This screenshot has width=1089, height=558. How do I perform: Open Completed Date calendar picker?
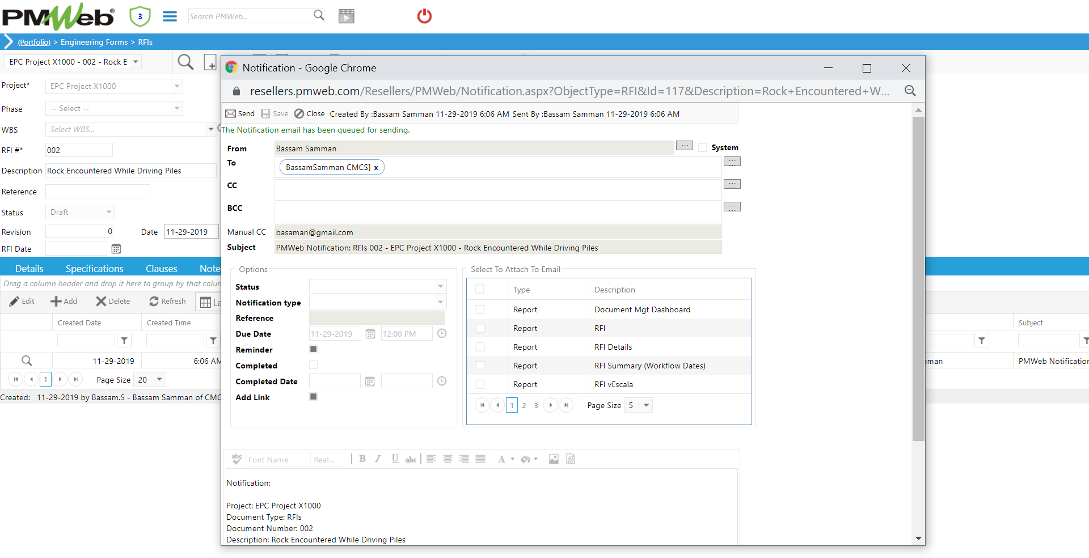(x=370, y=381)
